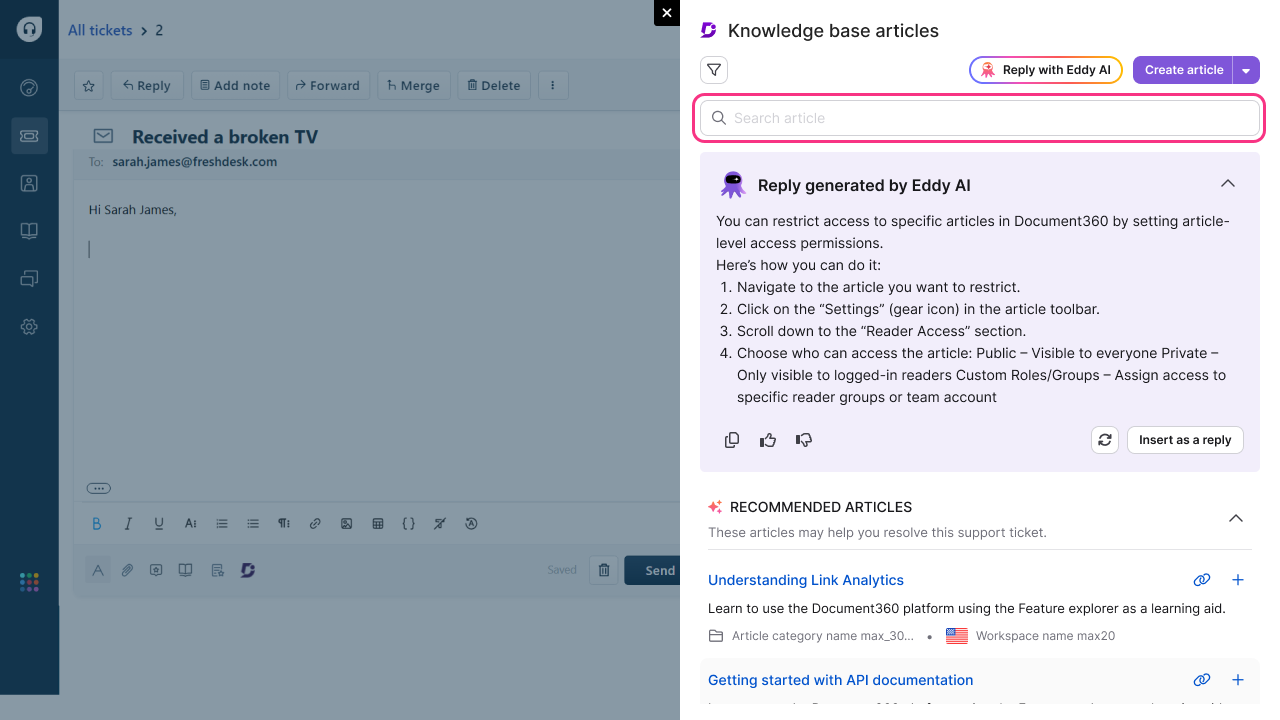This screenshot has height=720, width=1280.
Task: Collapse the Reply generated by Eddy AI card
Action: tap(1228, 184)
